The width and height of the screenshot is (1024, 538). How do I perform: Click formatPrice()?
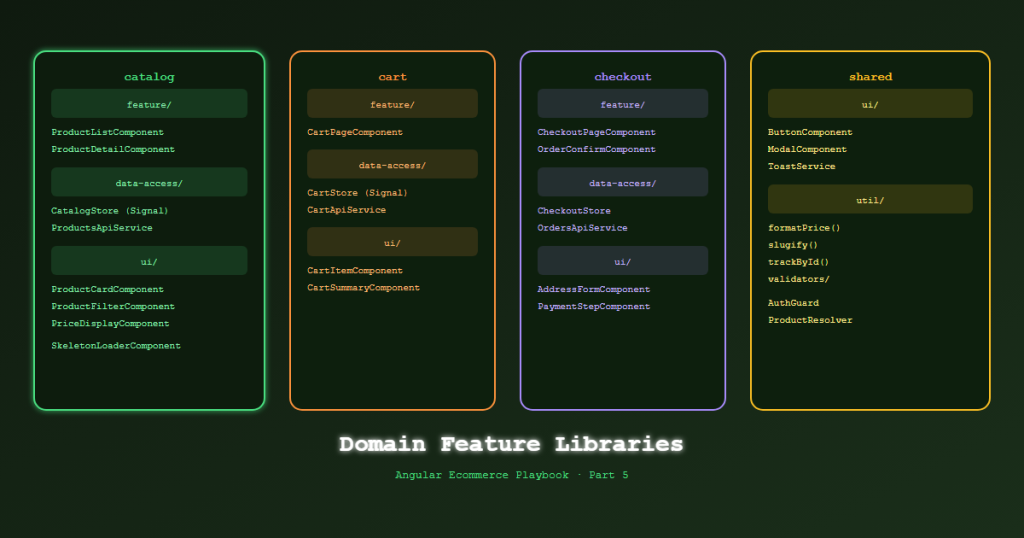[805, 228]
